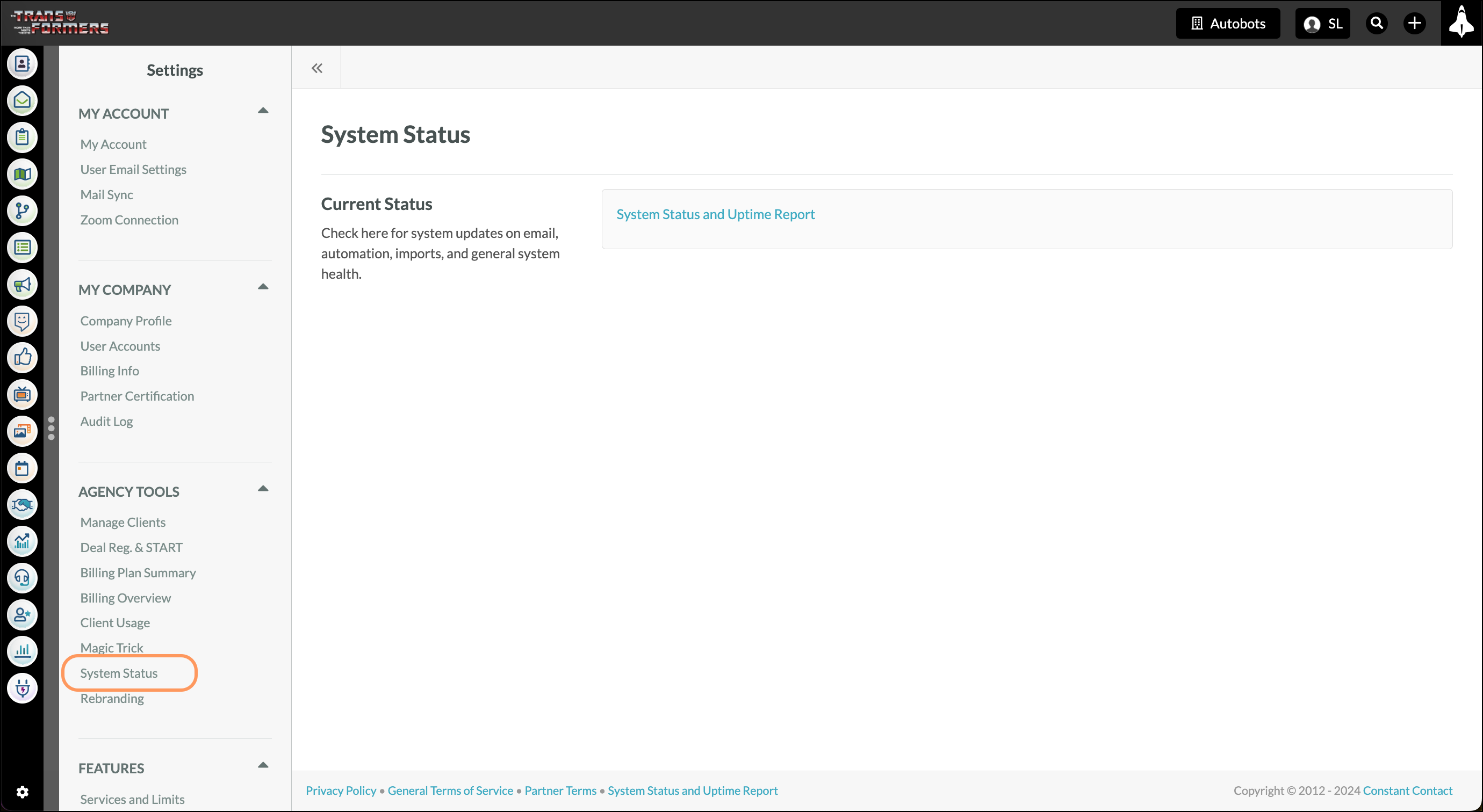The height and width of the screenshot is (812, 1483).
Task: Open Zoom Connection settings
Action: click(x=129, y=220)
